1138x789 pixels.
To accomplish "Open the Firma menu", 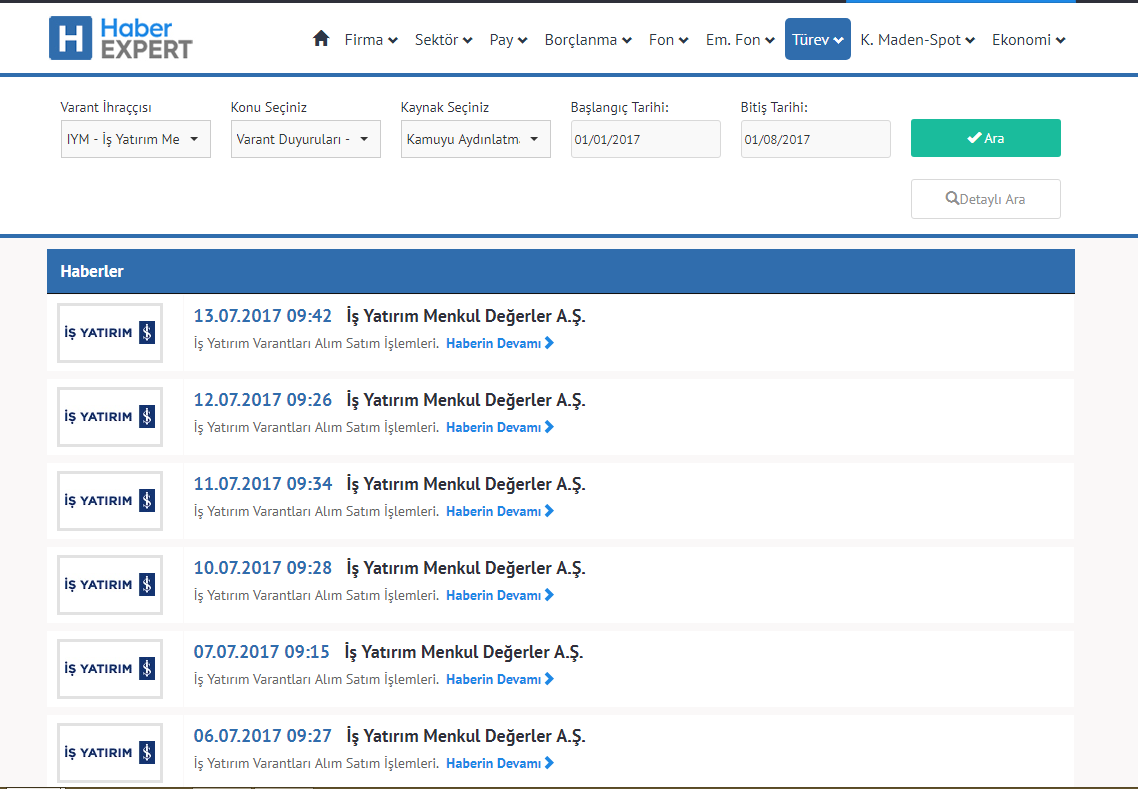I will 371,40.
